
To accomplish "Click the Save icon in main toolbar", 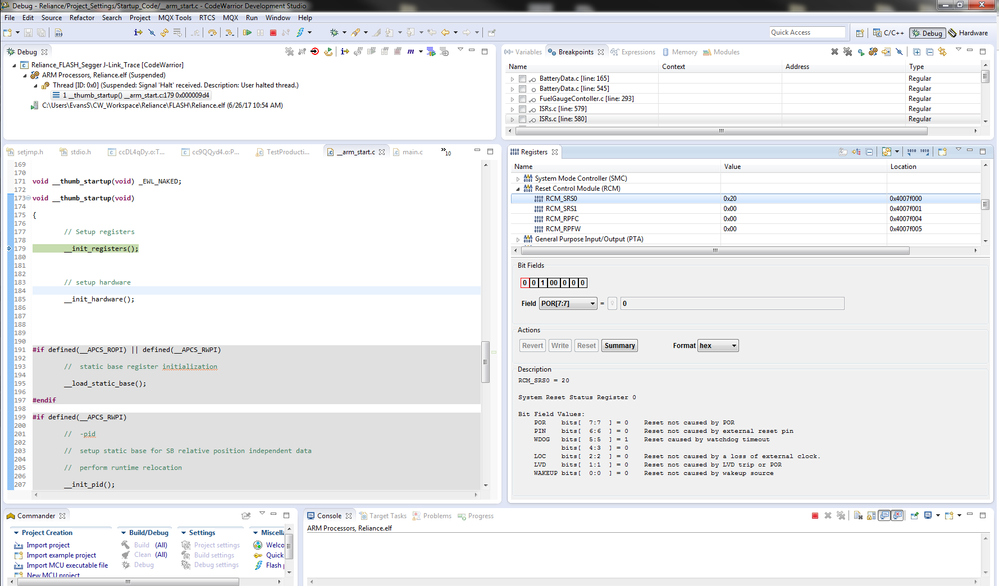I will point(29,32).
